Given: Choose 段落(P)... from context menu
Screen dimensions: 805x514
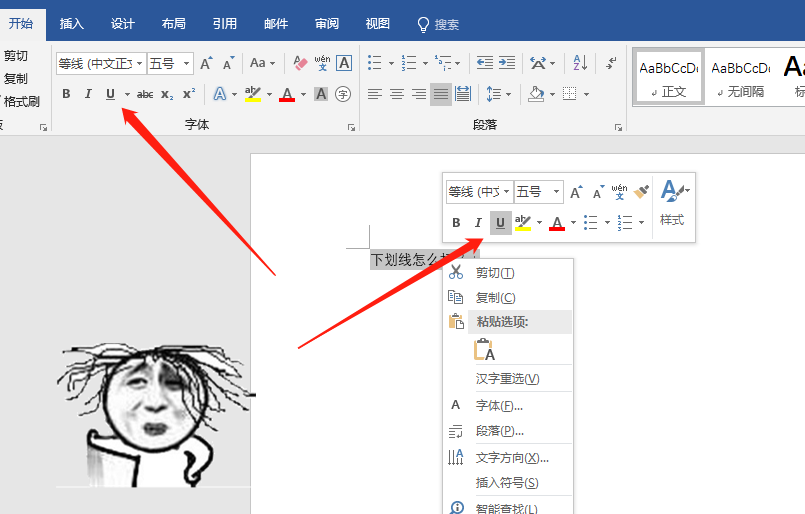Looking at the screenshot, I should coord(508,431).
